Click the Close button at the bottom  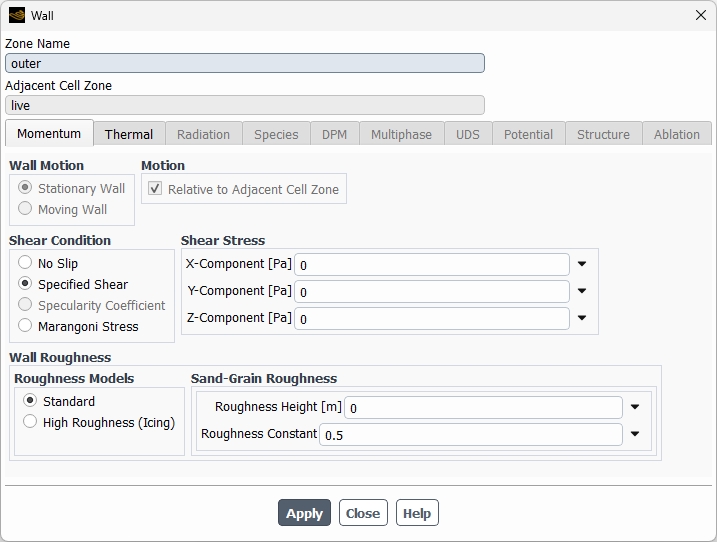(x=363, y=513)
